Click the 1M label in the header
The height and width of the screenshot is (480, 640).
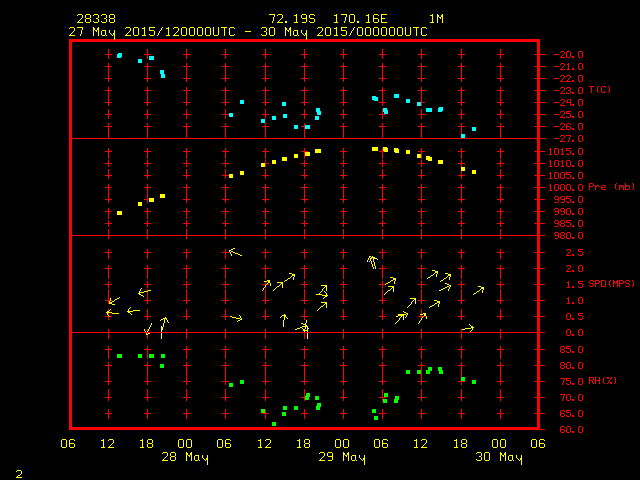[x=437, y=19]
